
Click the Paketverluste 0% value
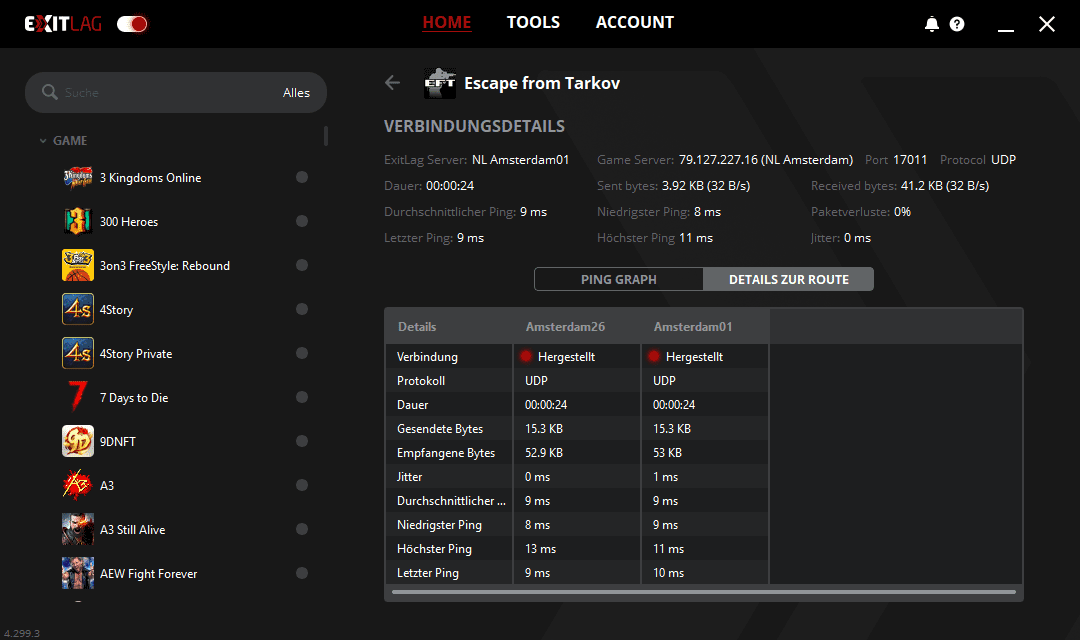click(x=902, y=211)
